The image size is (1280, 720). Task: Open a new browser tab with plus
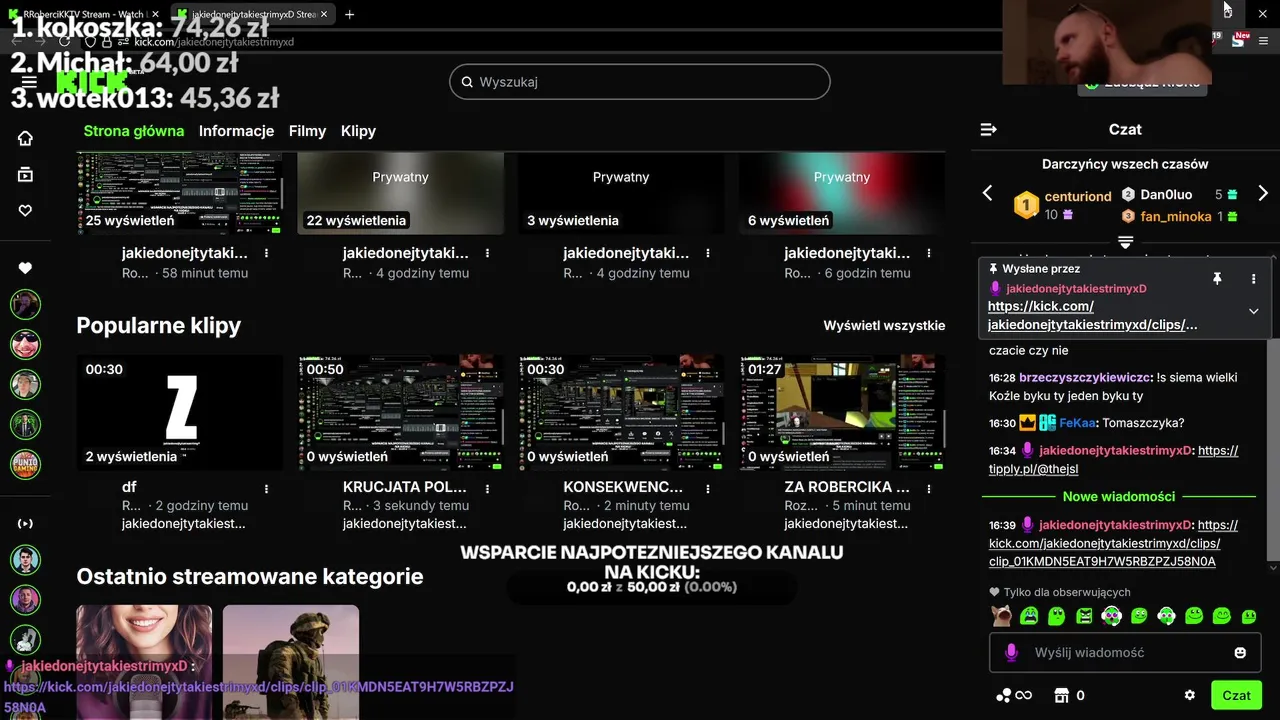point(349,14)
